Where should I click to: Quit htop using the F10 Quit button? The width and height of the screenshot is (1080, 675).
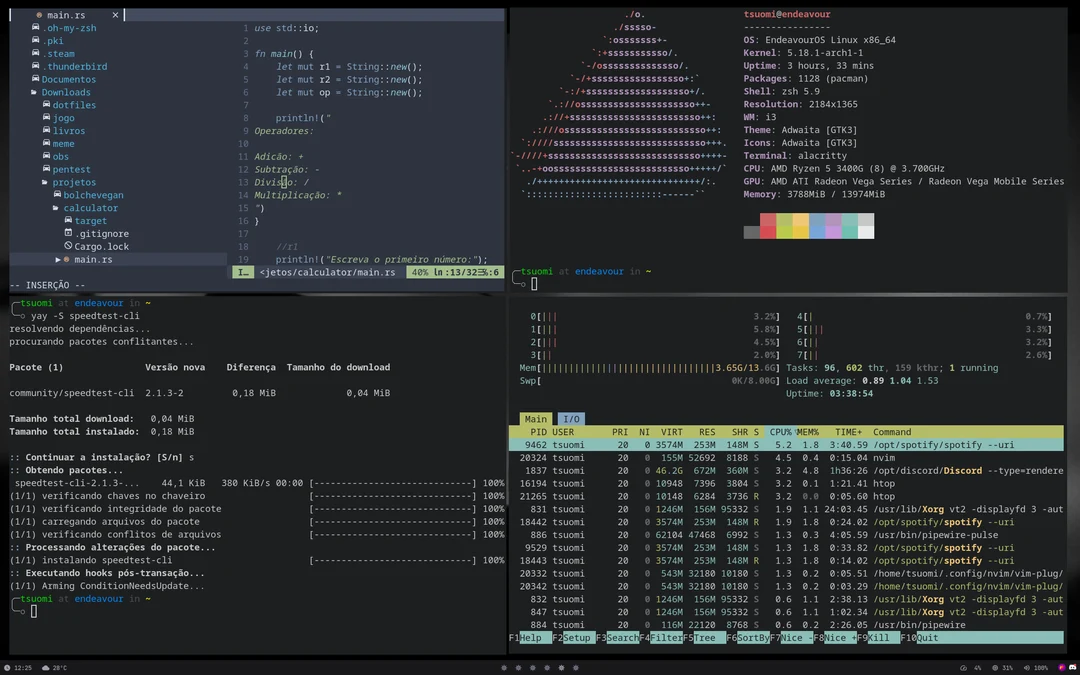918,637
